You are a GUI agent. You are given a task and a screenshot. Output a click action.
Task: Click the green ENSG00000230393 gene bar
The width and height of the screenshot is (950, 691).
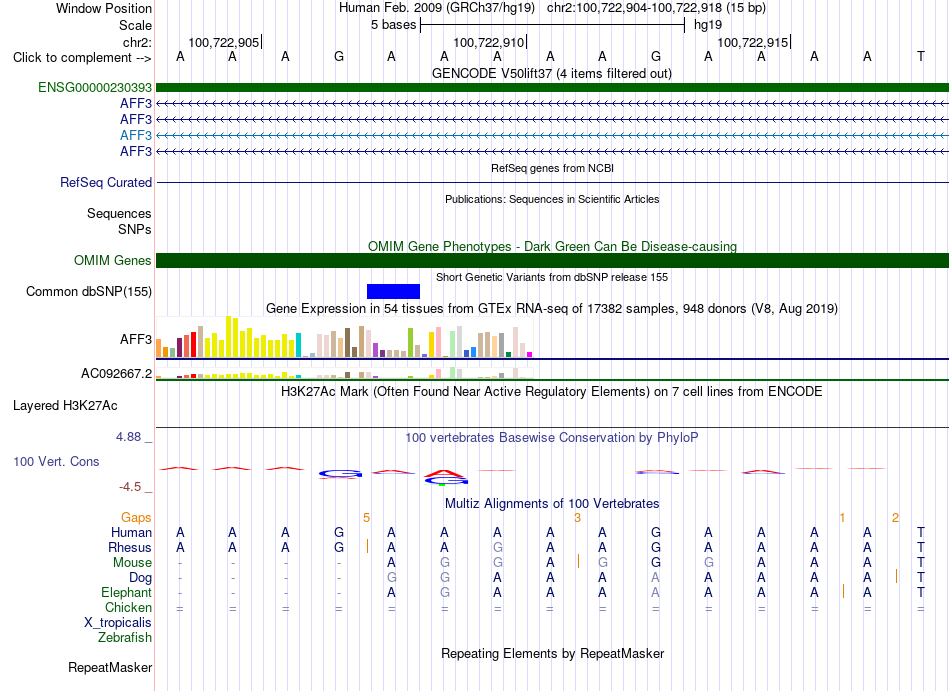click(552, 88)
